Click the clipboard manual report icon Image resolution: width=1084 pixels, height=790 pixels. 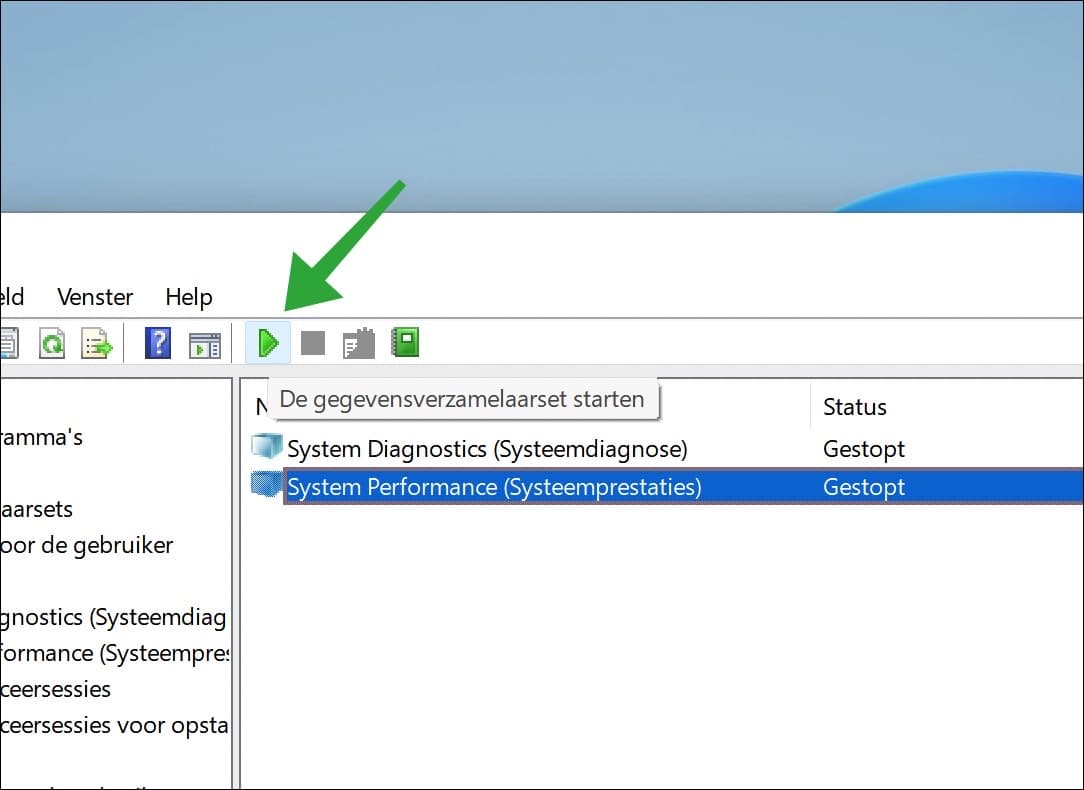[356, 342]
